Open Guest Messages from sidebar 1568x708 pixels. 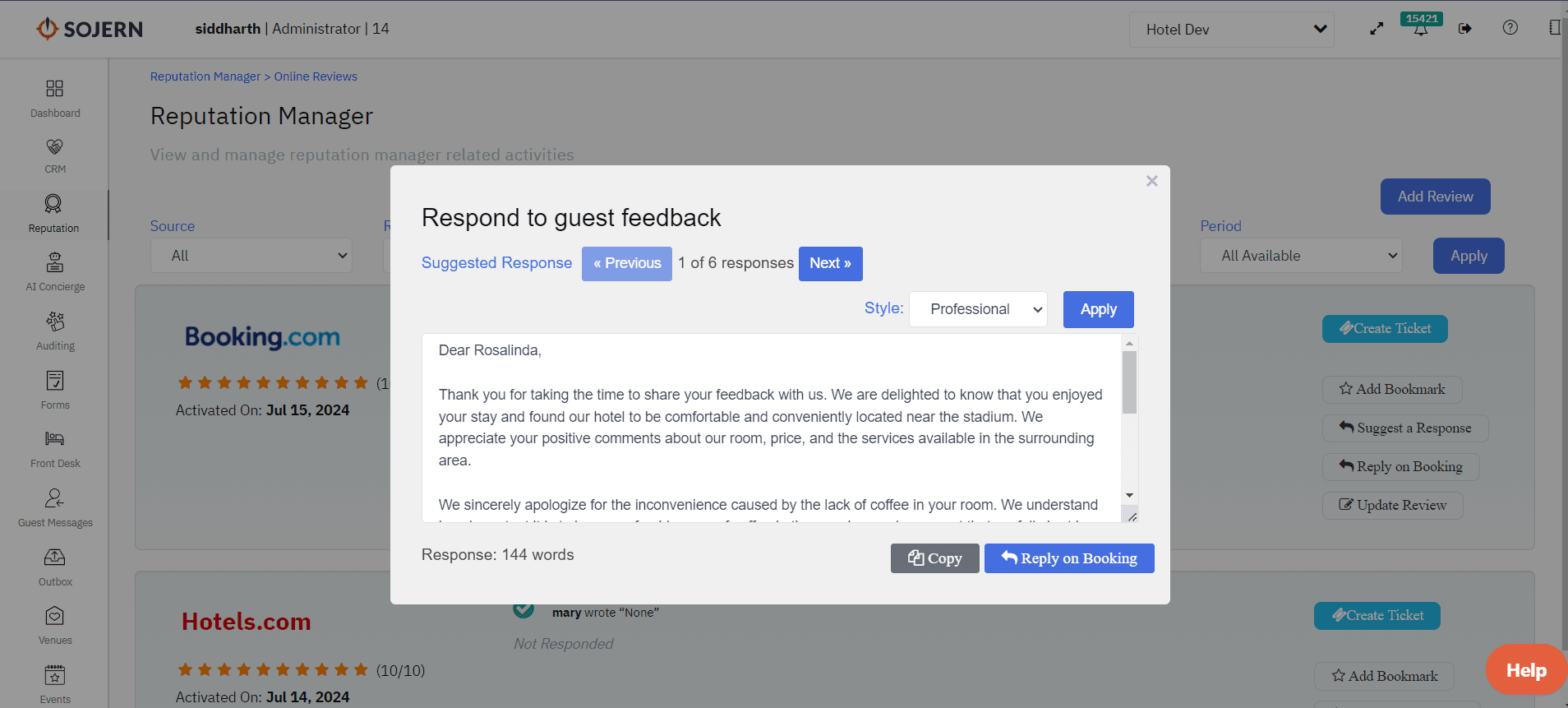tap(54, 507)
